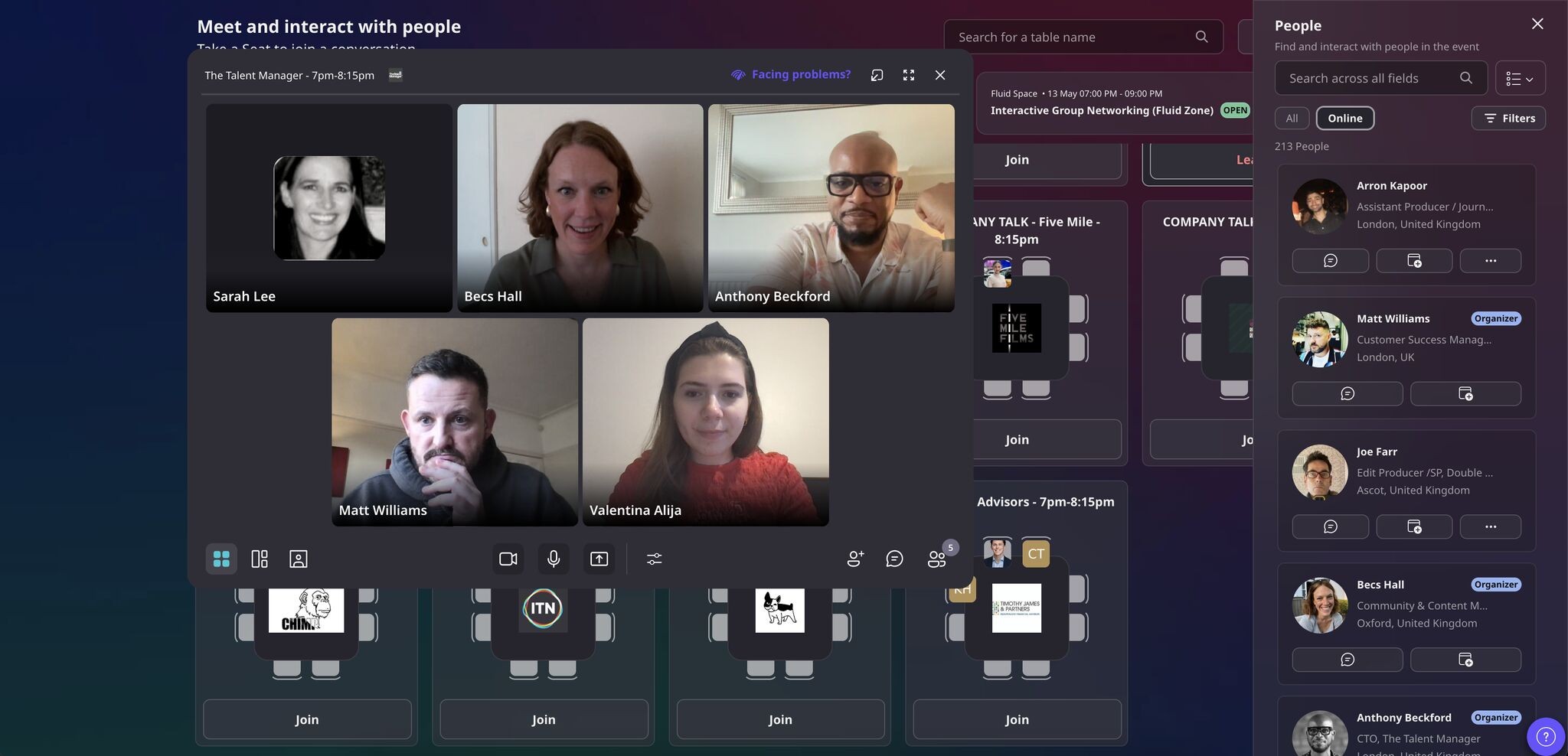The image size is (1568, 756).
Task: Toggle the camera in call toolbar
Action: 508,559
